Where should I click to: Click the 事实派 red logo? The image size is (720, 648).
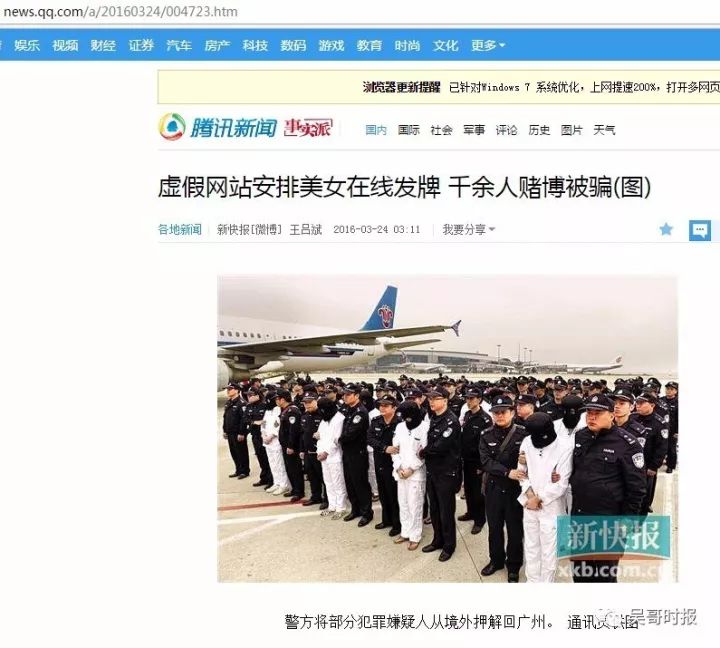pos(308,128)
